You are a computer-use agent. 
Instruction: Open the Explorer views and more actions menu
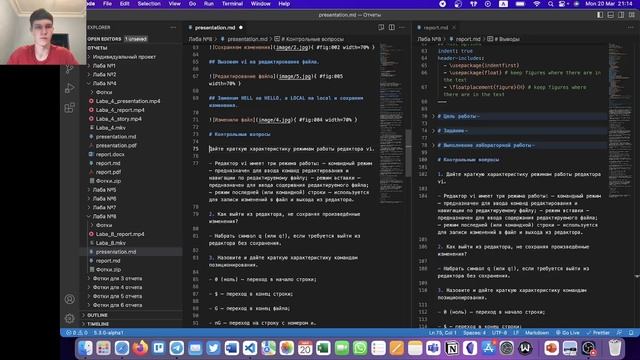(x=173, y=27)
